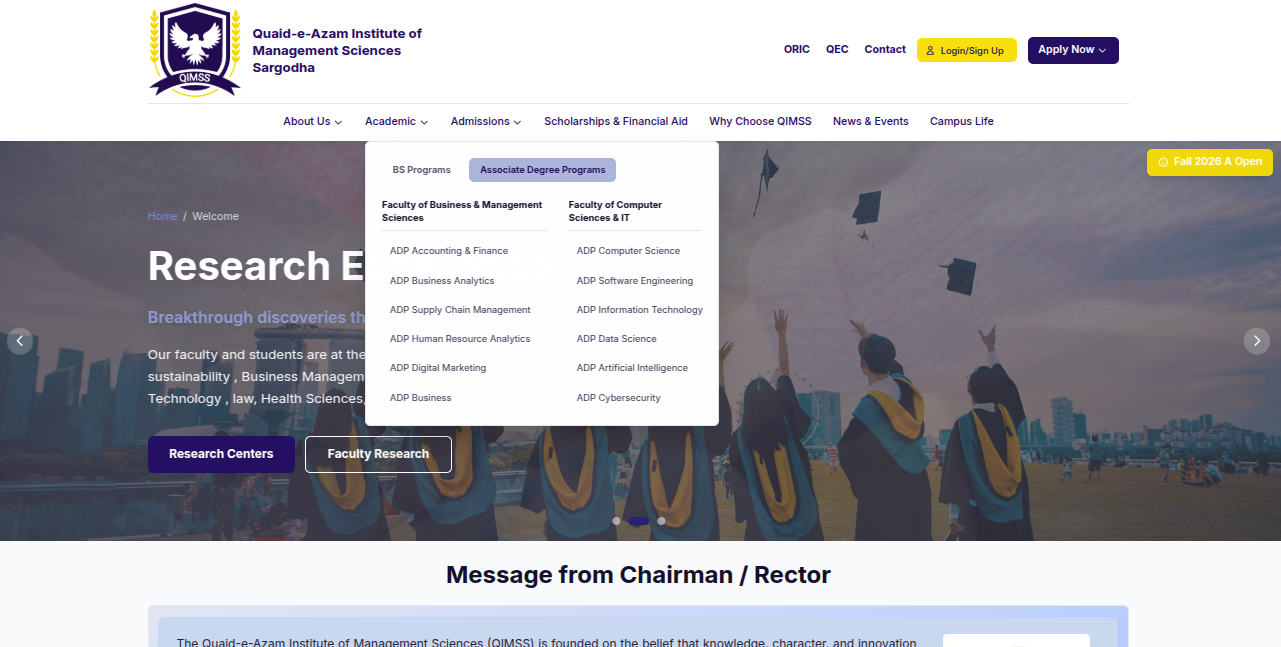Click the previous slide arrow on carousel
The width and height of the screenshot is (1281, 647).
(20, 341)
